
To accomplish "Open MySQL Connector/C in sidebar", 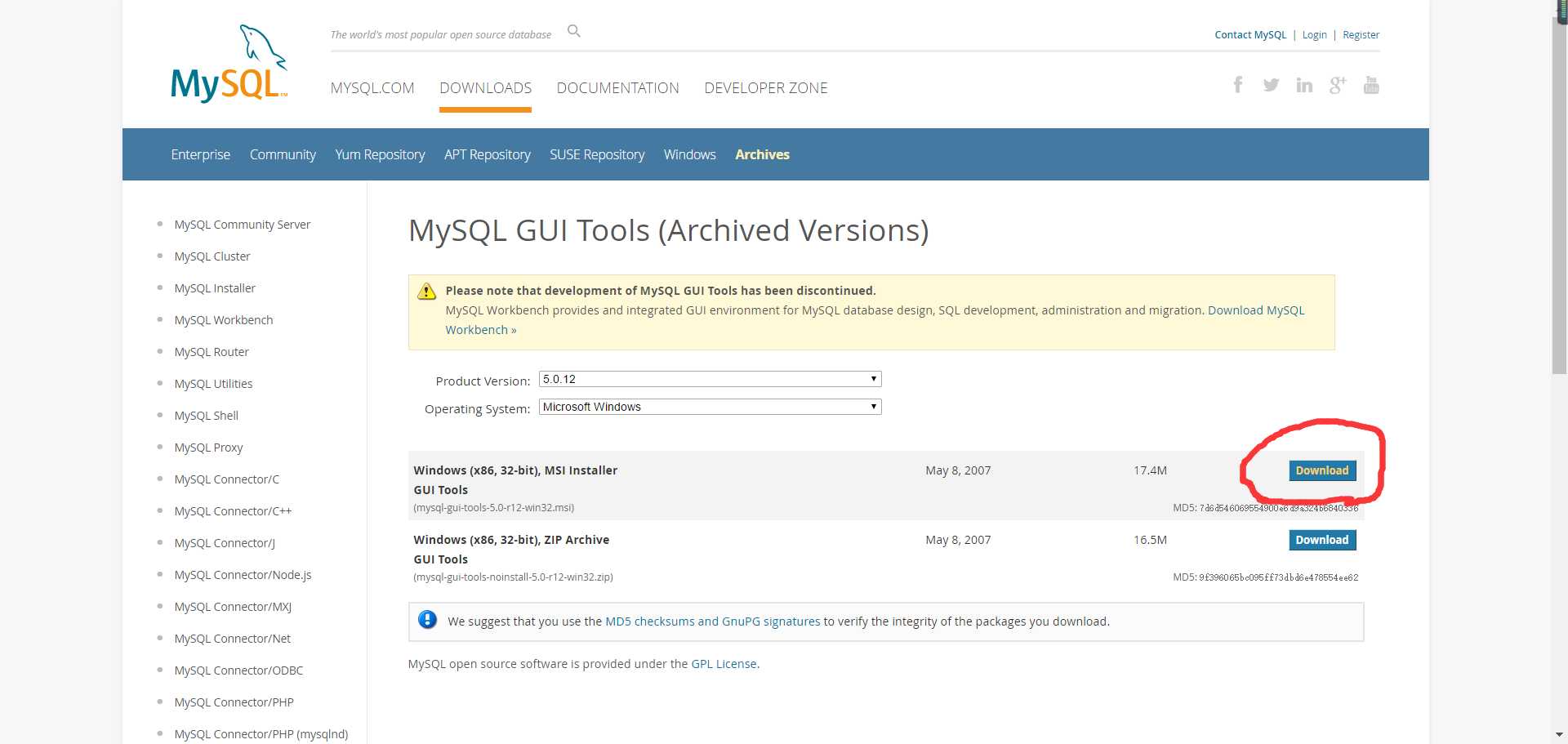I will coord(226,479).
